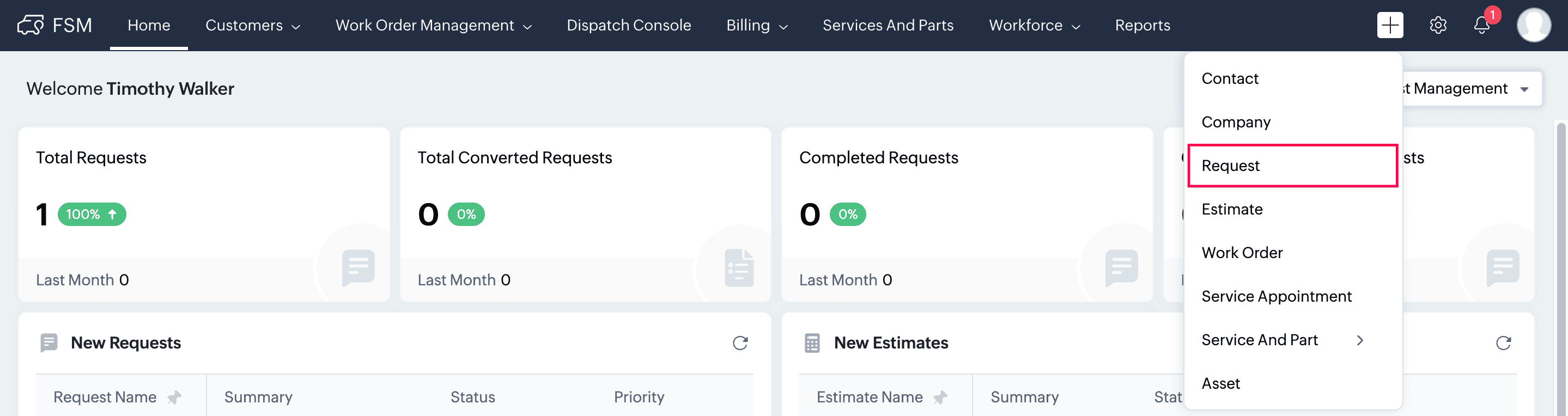
Task: Click the Total Requests card icon
Action: [358, 267]
